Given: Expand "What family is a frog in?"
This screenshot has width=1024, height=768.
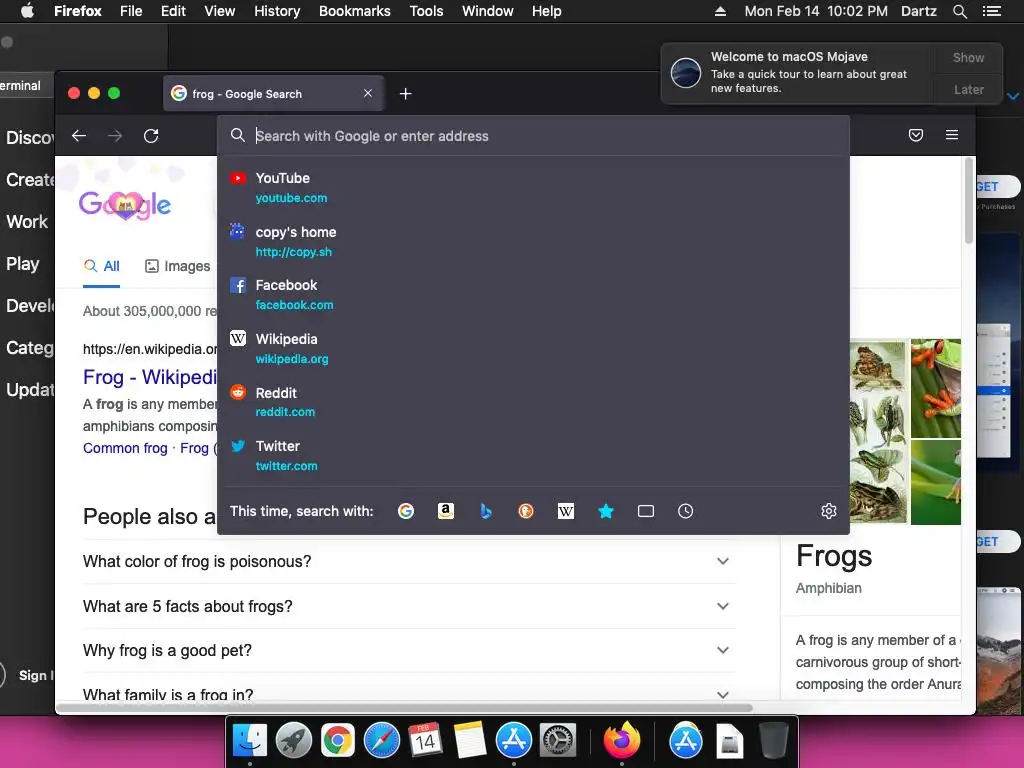Looking at the screenshot, I should [409, 692].
